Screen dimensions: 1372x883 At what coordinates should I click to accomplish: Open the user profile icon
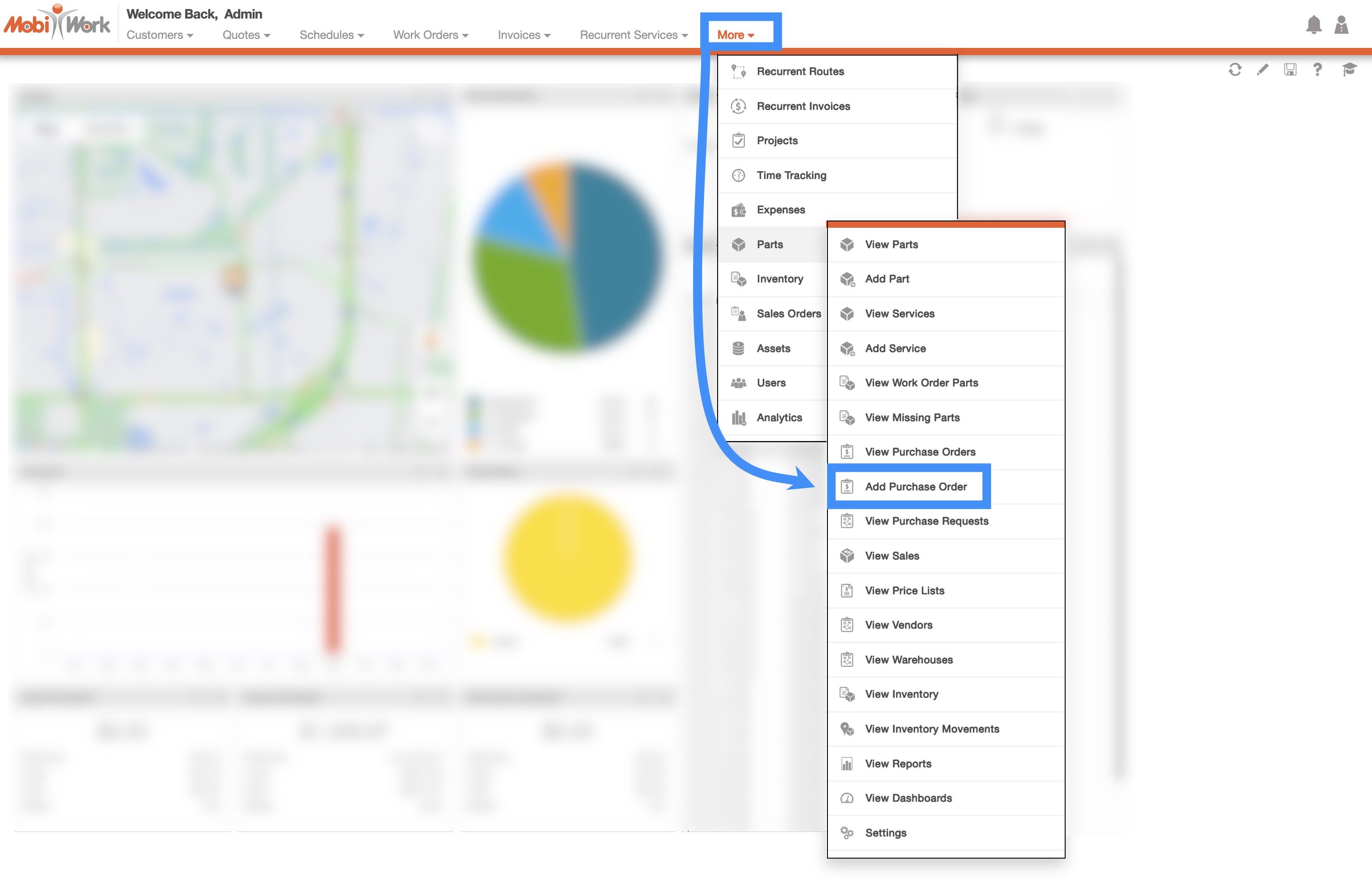[x=1341, y=25]
